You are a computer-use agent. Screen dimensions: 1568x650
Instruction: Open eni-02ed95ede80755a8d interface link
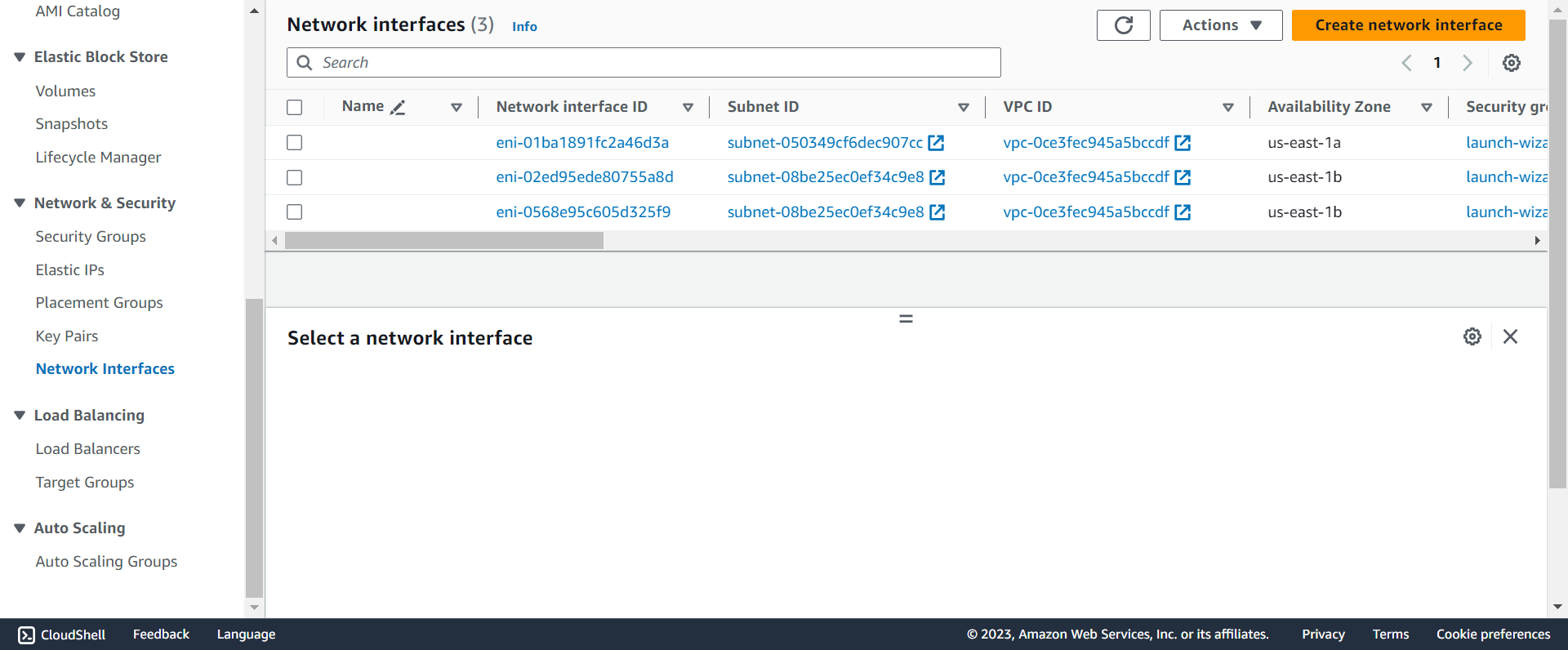585,177
